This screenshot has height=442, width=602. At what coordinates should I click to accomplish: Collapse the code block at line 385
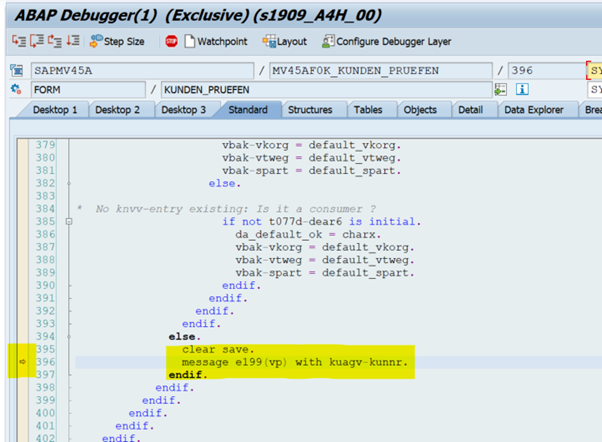(68, 221)
